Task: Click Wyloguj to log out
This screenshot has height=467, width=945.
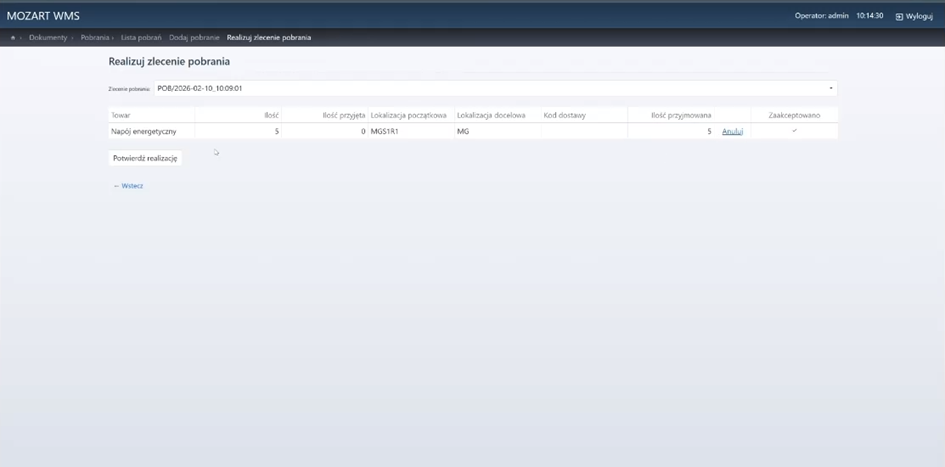Action: [x=919, y=17]
